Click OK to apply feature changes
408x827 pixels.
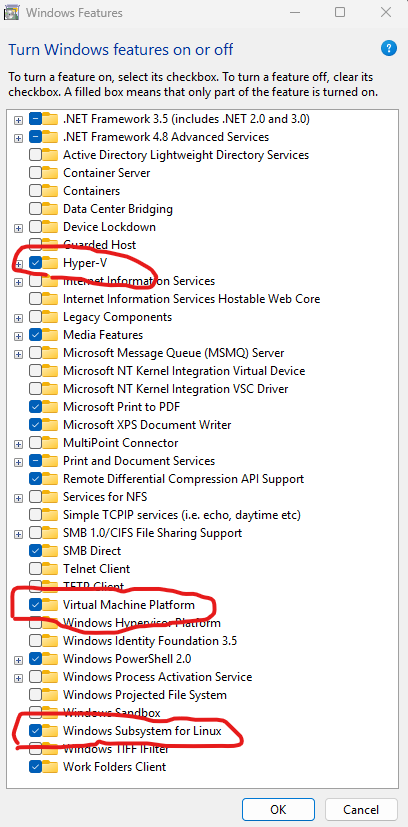(278, 809)
